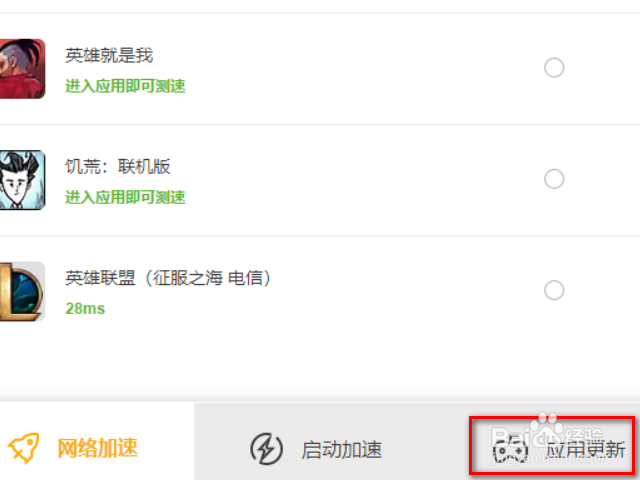The width and height of the screenshot is (640, 480).
Task: Switch to the 启动加速 tab label
Action: [341, 450]
